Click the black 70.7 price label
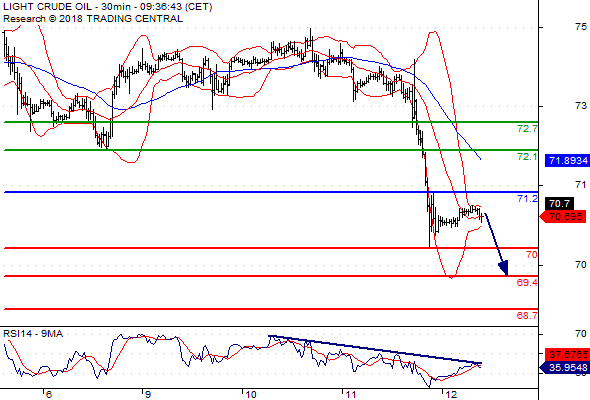The height and width of the screenshot is (400, 590). click(560, 204)
